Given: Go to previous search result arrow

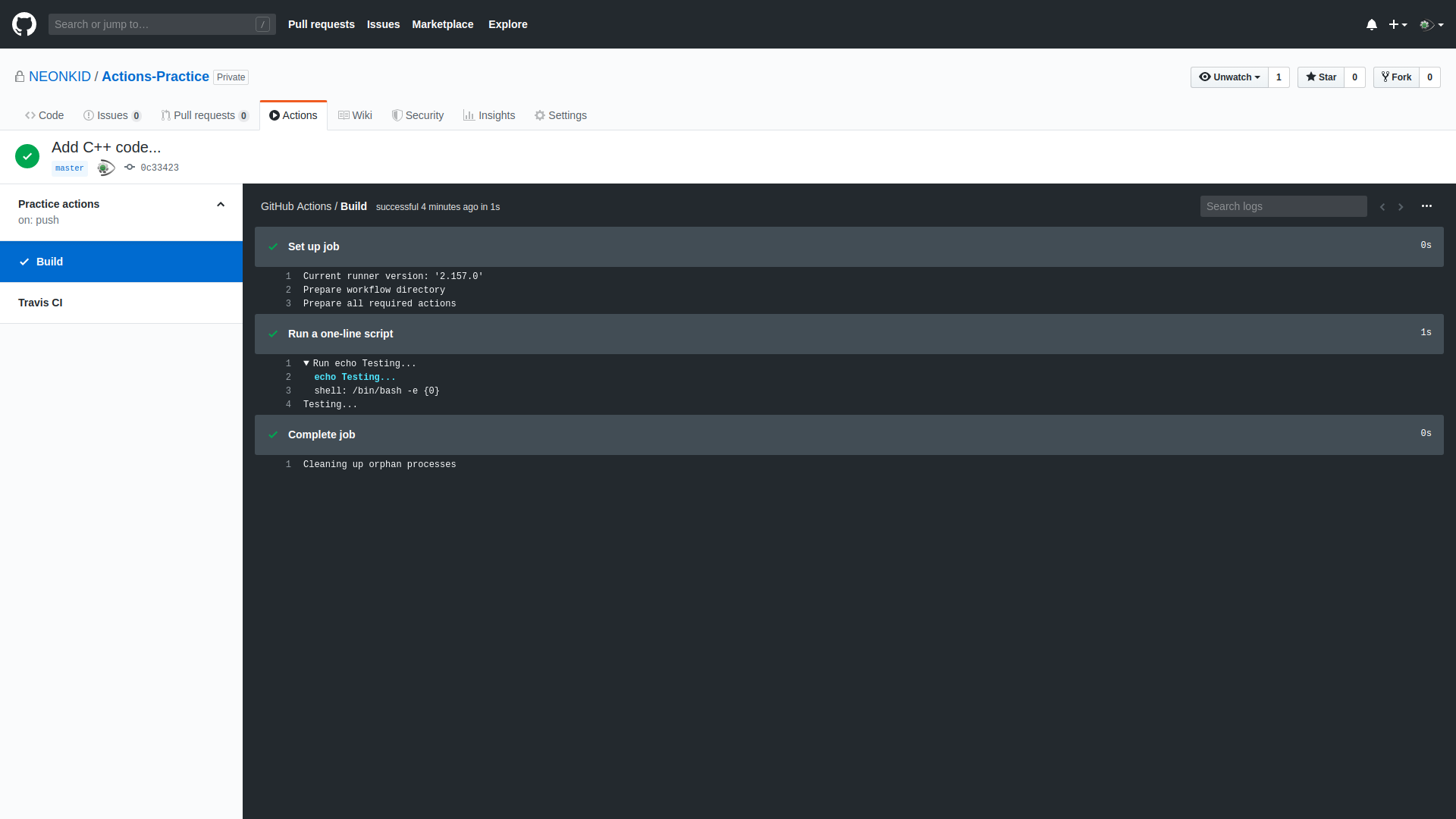Looking at the screenshot, I should pyautogui.click(x=1382, y=207).
